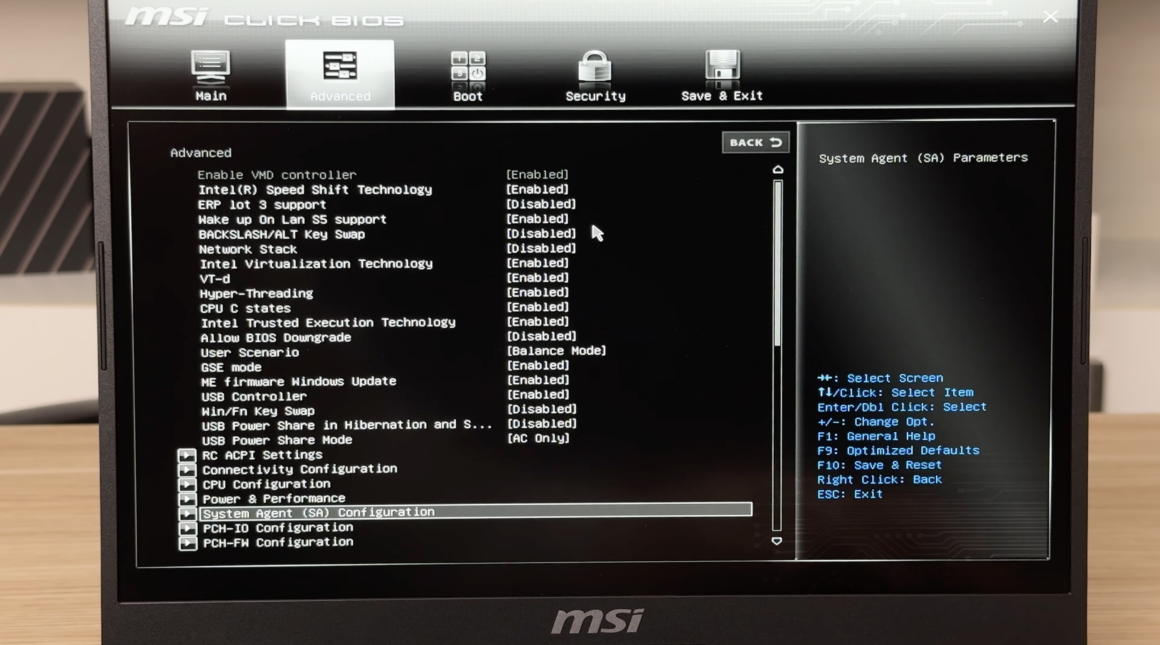The image size is (1160, 645).
Task: Expand PCH-IO Configuration arrow
Action: [x=187, y=528]
